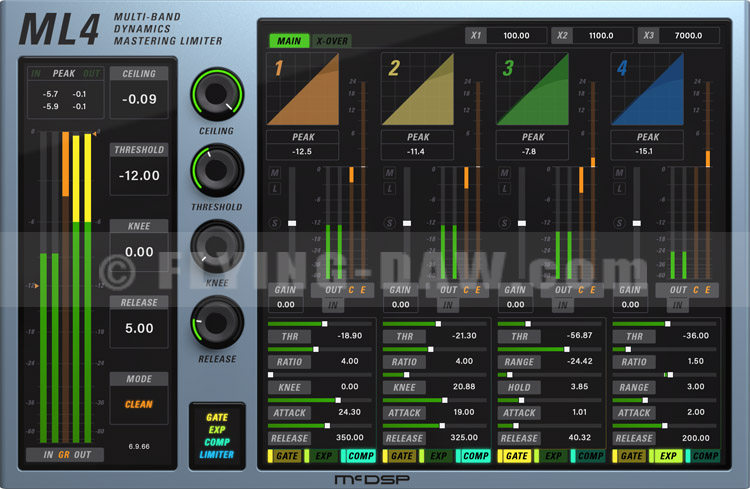Click band 2 ATTACK value 19.00

point(464,411)
